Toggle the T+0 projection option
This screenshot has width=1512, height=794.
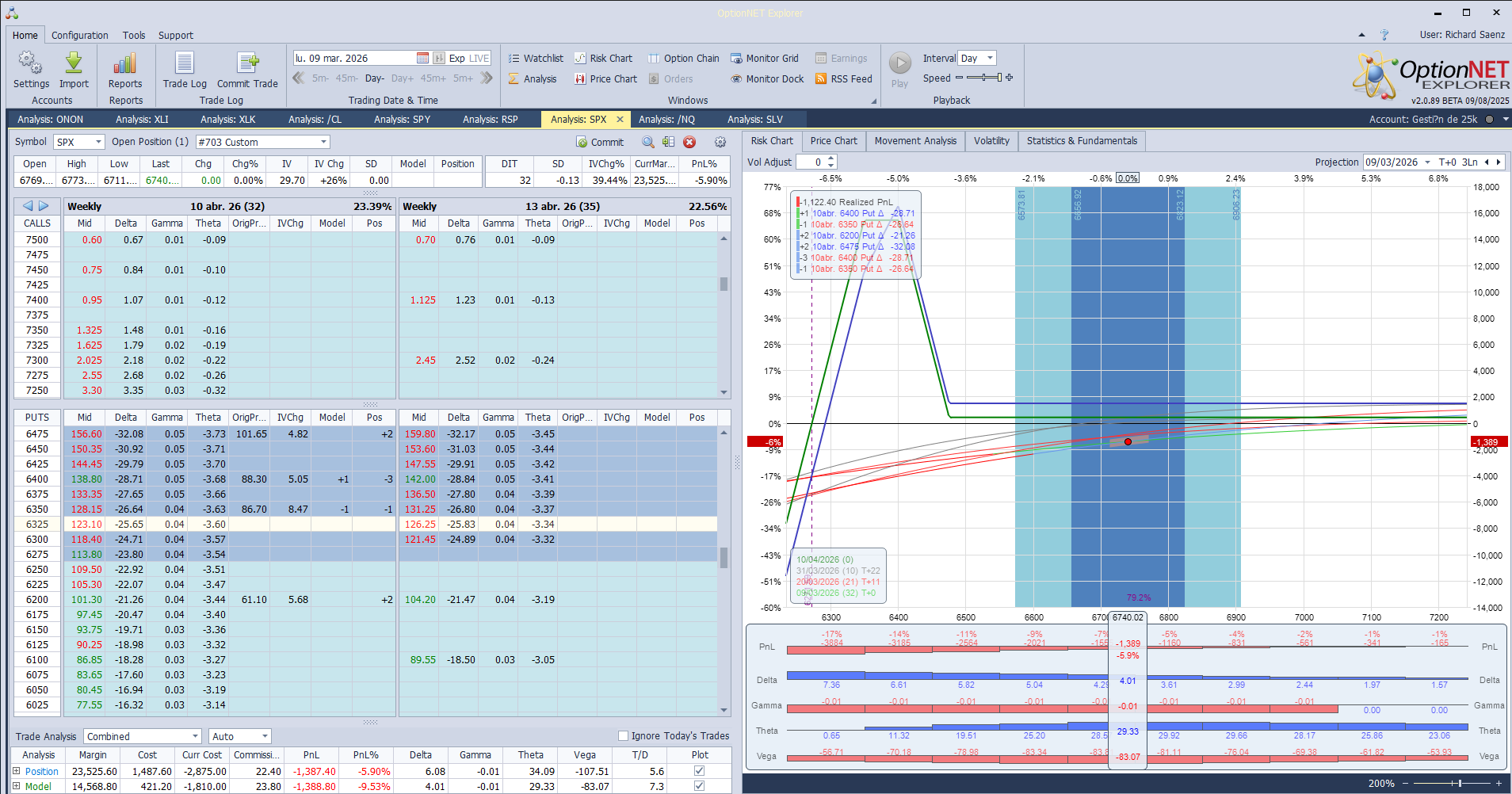pos(1447,162)
